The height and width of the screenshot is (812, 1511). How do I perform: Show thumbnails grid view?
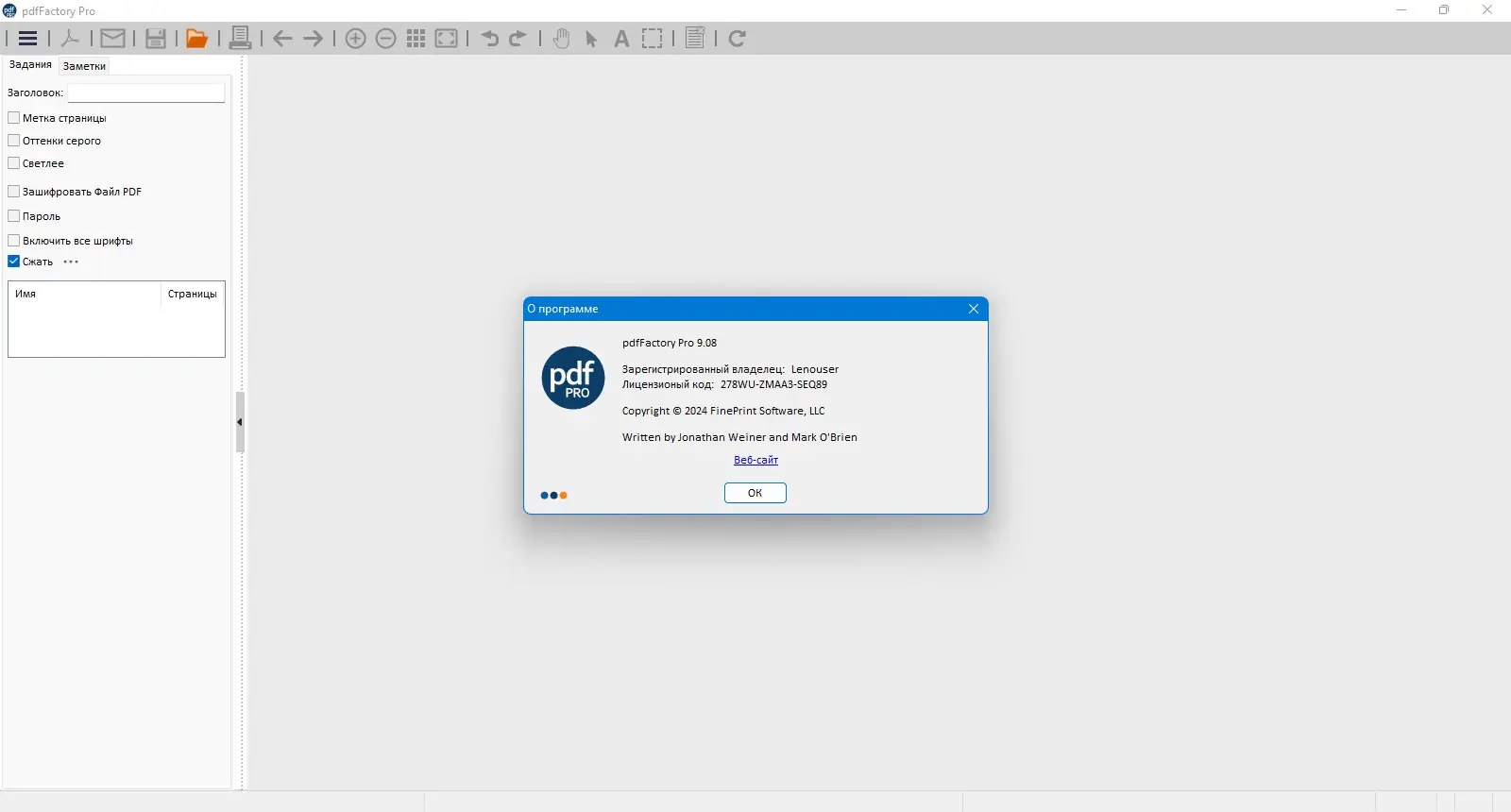[x=416, y=39]
